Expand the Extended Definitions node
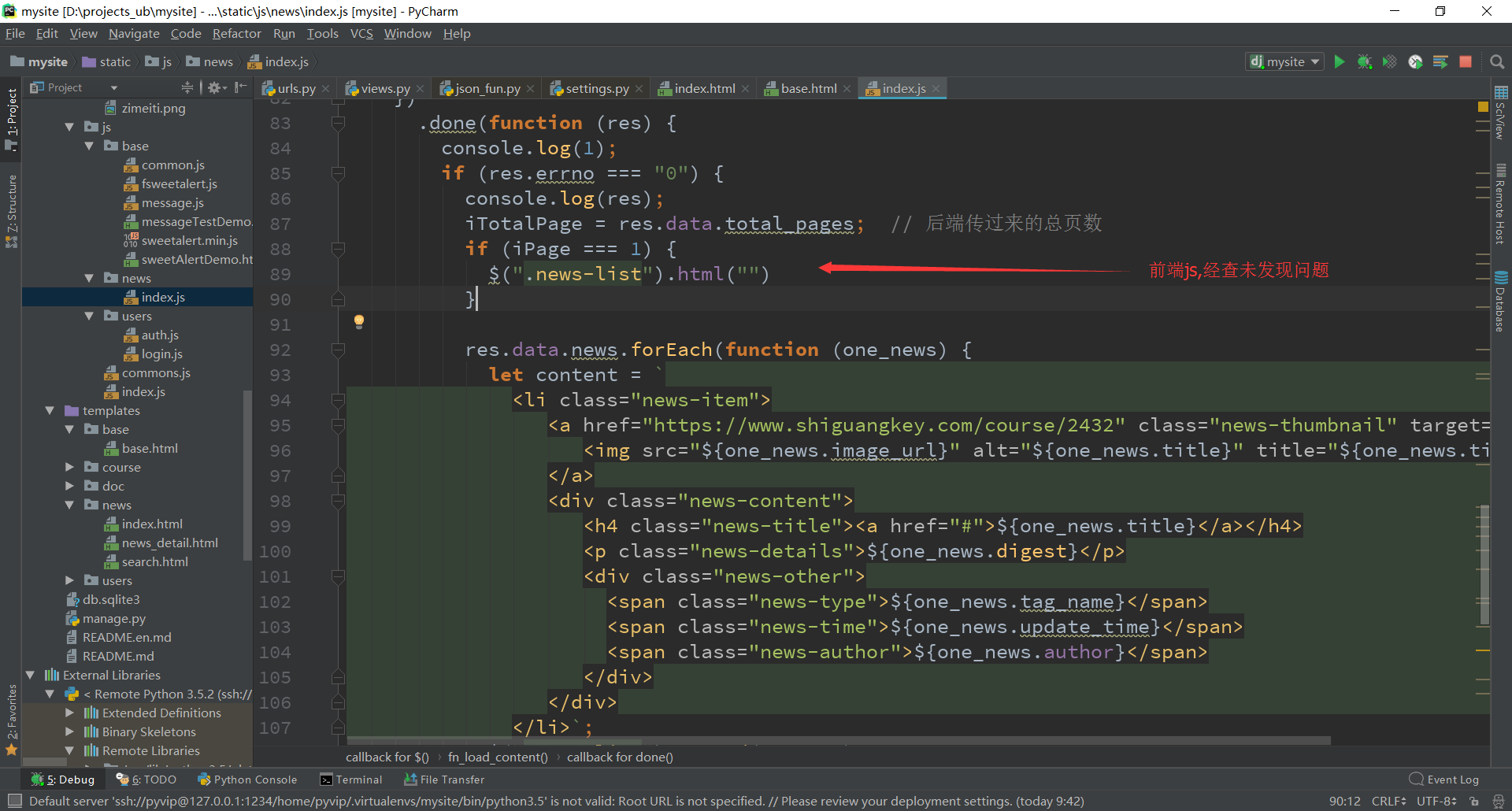The image size is (1512, 811). click(69, 713)
